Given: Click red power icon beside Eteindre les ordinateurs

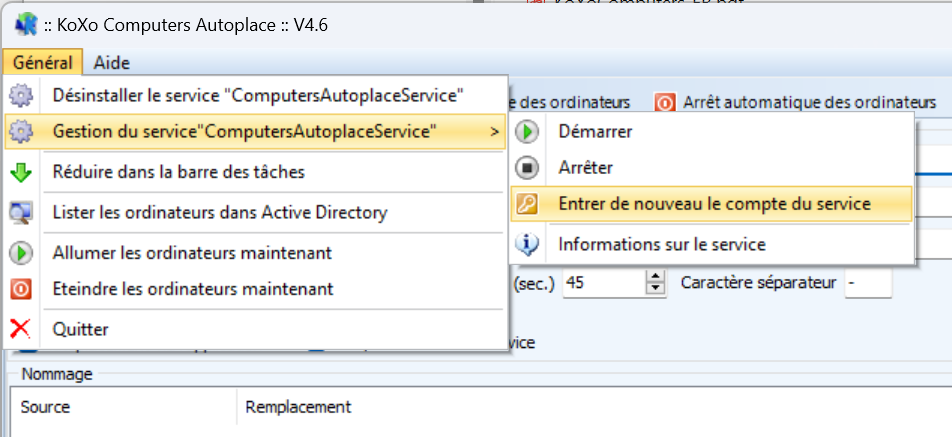Looking at the screenshot, I should click(21, 289).
